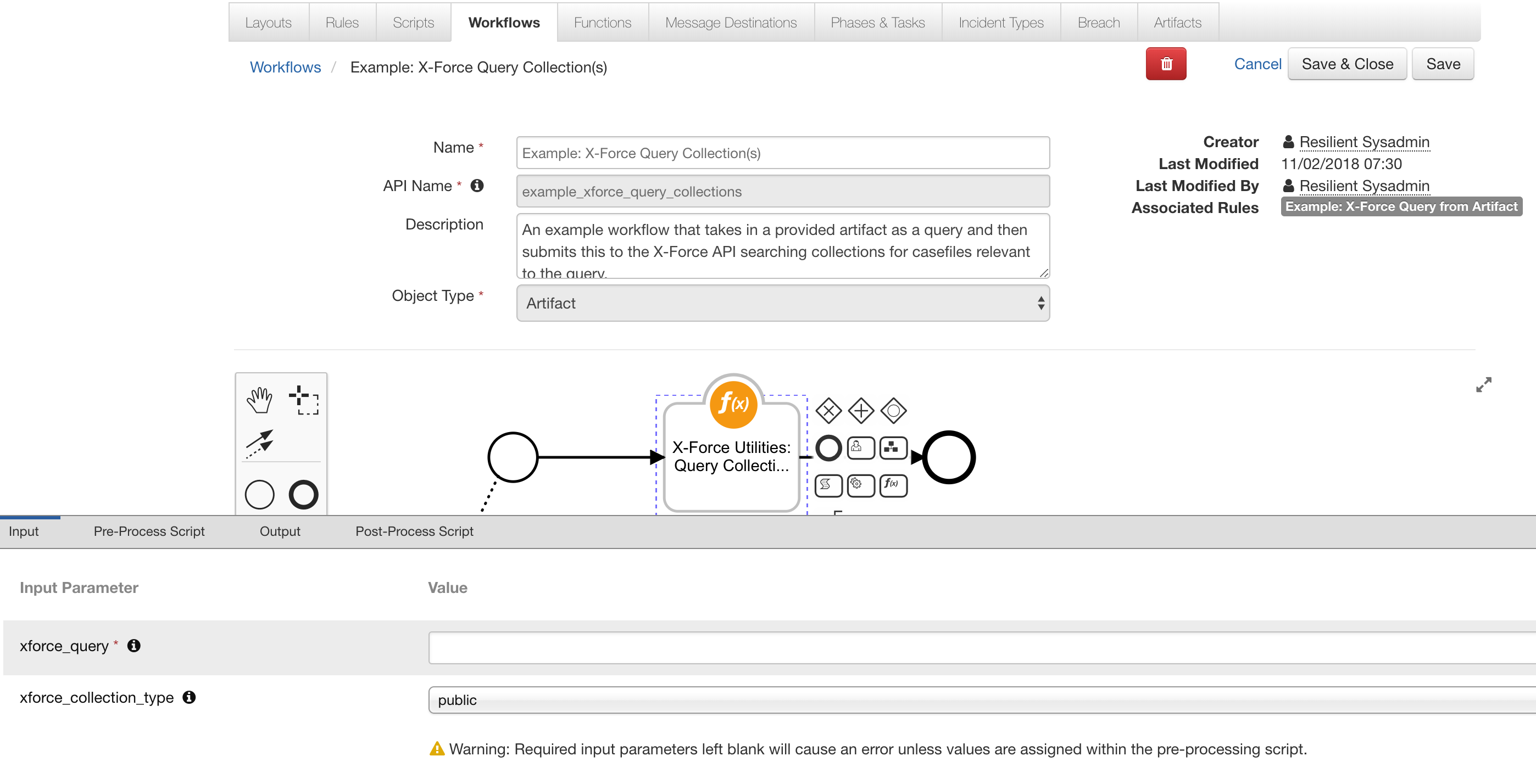Add a function f(x) node
The width and height of the screenshot is (1536, 784).
pos(893,485)
